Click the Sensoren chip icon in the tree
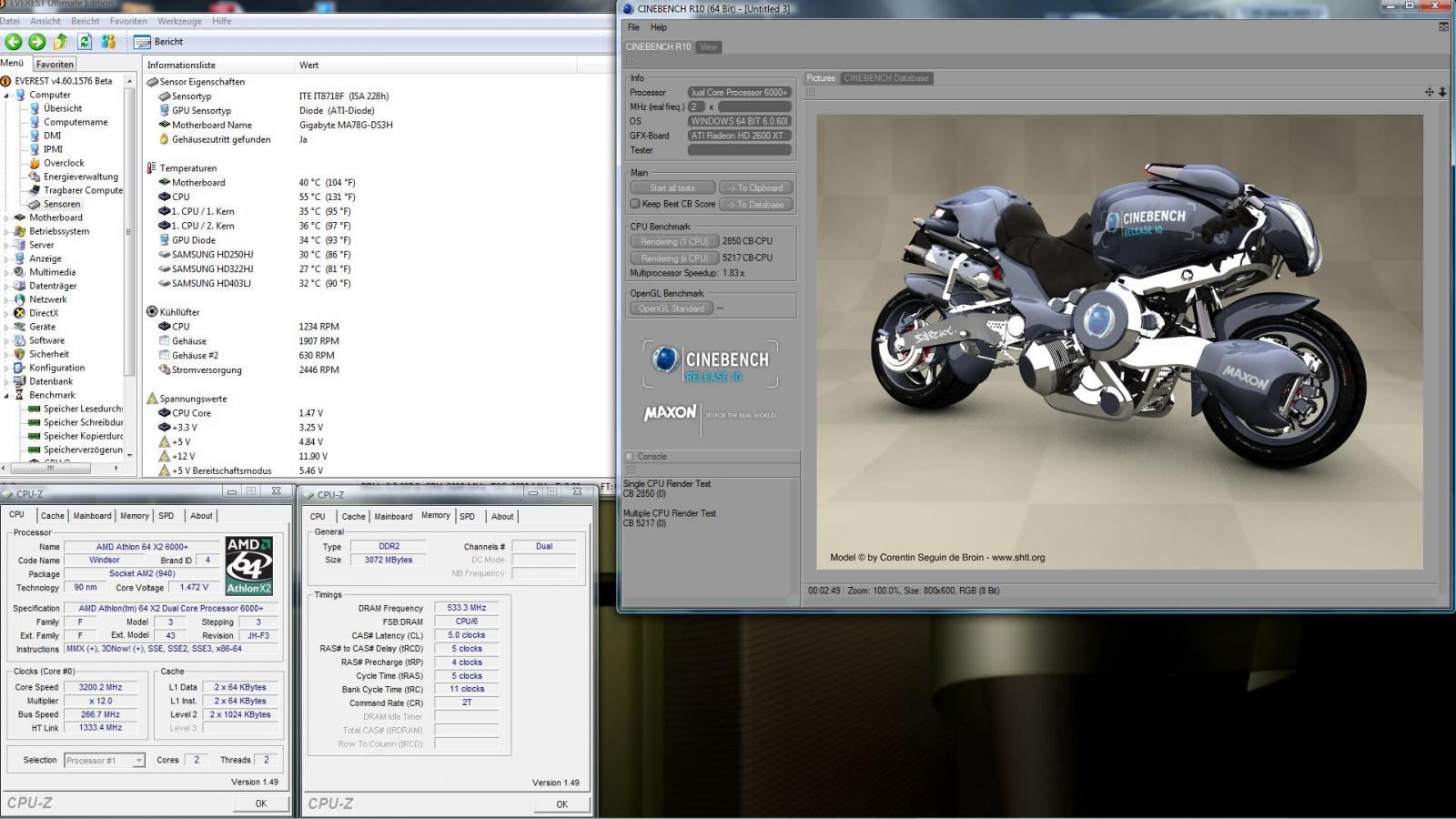 point(35,204)
